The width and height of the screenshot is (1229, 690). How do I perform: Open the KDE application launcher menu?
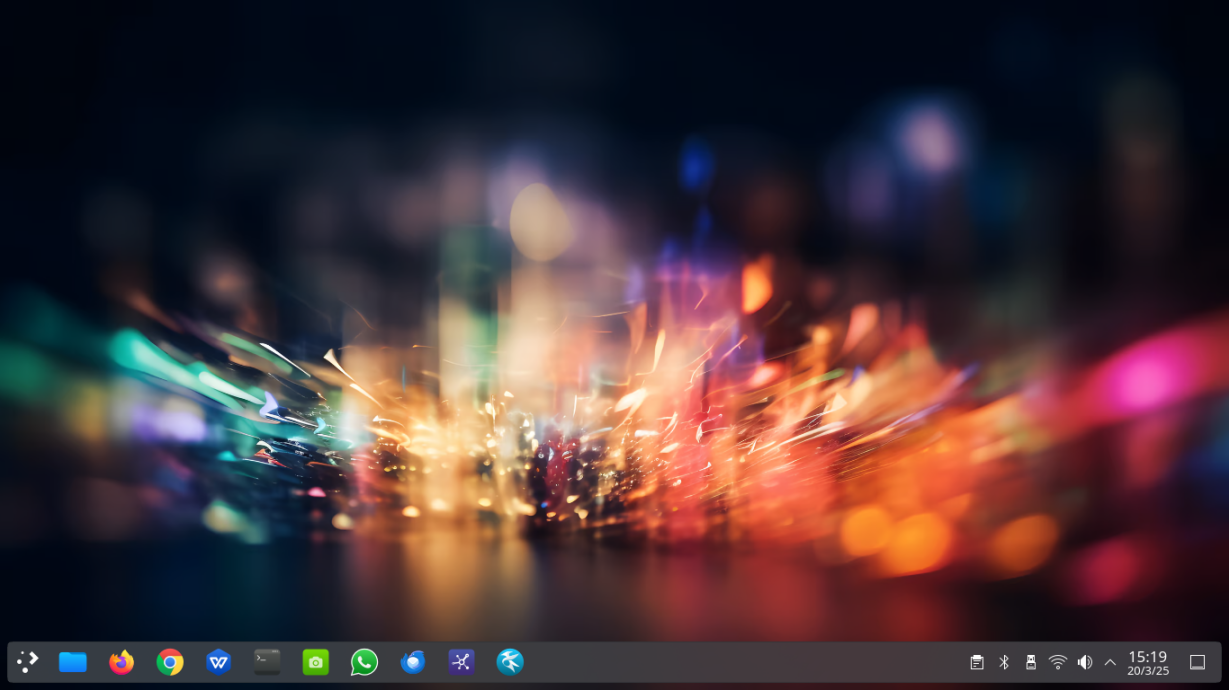coord(27,662)
